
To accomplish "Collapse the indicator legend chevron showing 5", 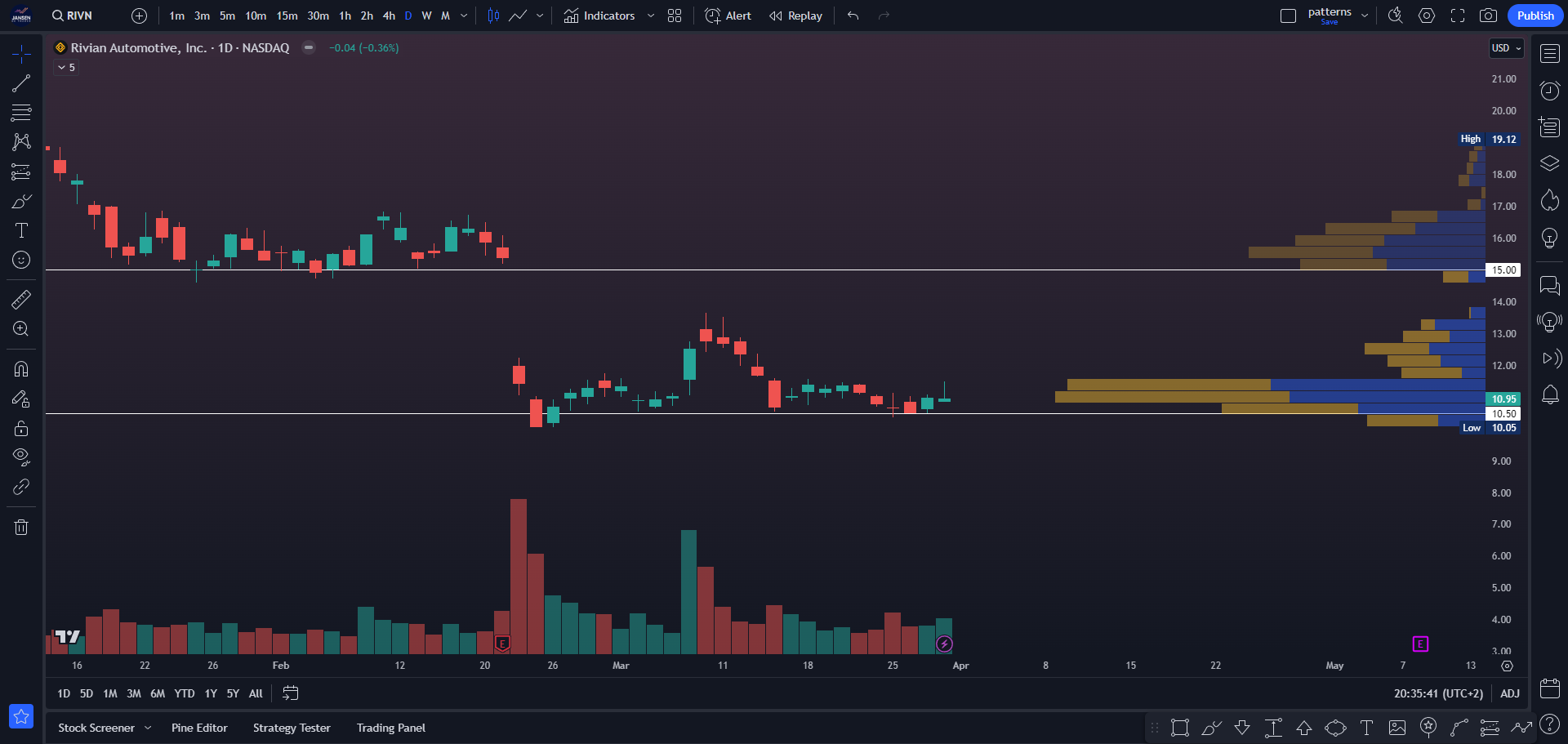I will (x=67, y=68).
